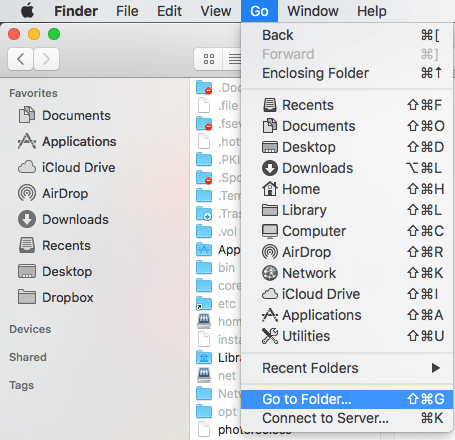Select the App folder row in file list

(x=217, y=249)
